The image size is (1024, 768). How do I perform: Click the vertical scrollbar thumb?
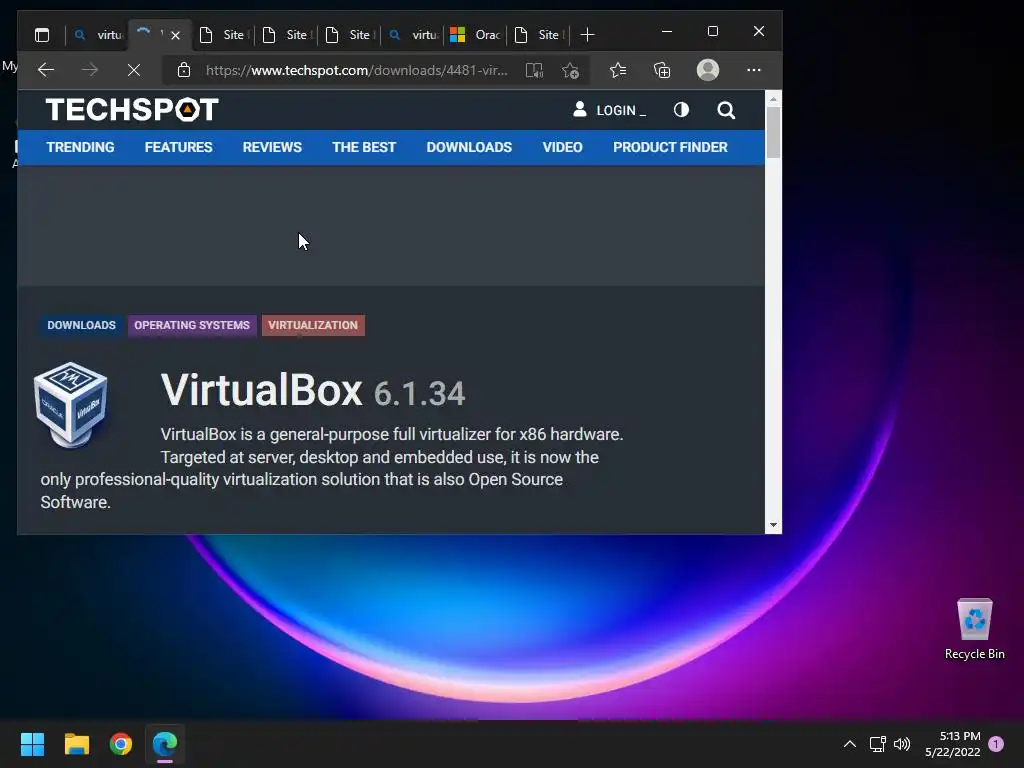773,133
